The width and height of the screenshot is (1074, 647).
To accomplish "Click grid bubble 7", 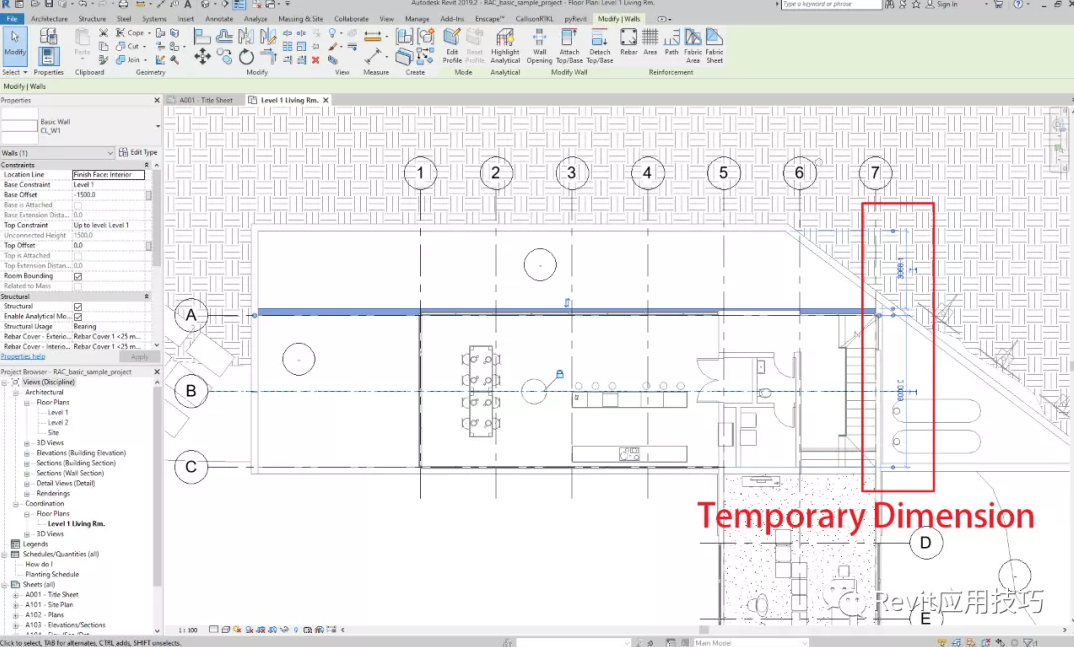I will click(x=875, y=173).
